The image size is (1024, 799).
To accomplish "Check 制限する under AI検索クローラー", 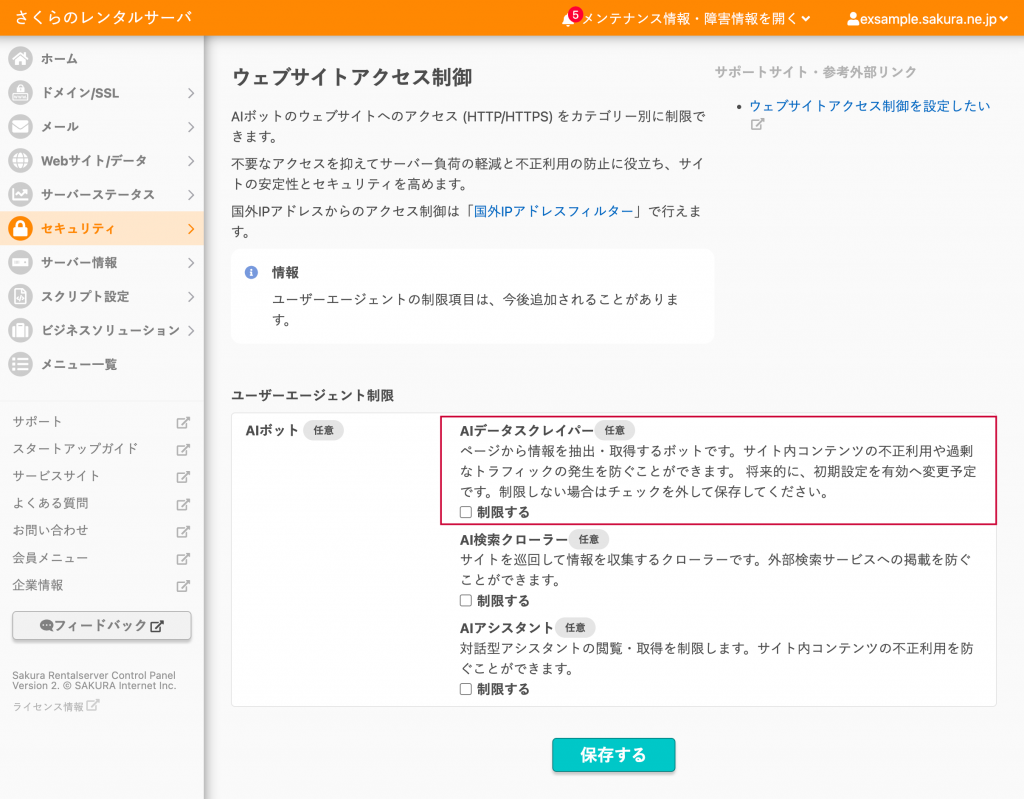I will [465, 601].
